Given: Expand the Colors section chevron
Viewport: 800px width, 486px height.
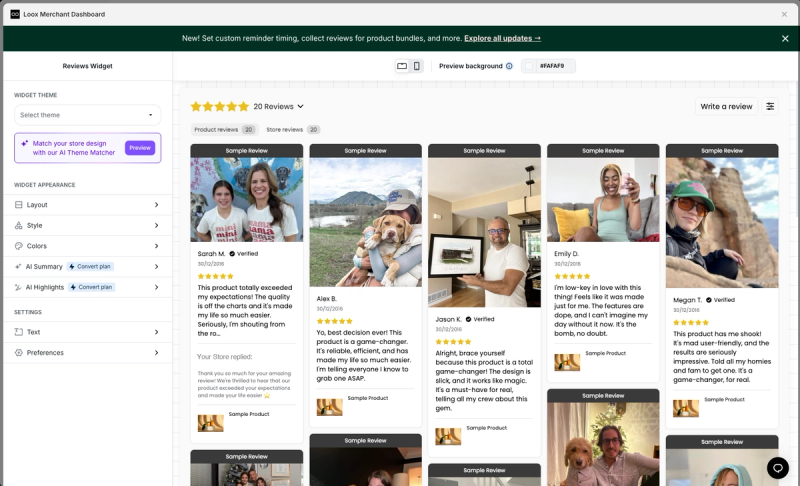Looking at the screenshot, I should (156, 246).
